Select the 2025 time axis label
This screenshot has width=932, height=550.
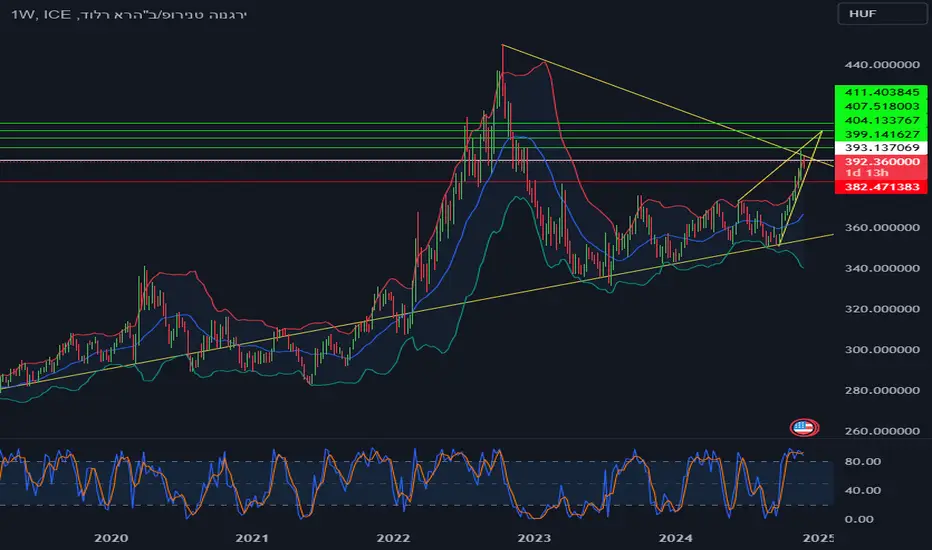(818, 538)
